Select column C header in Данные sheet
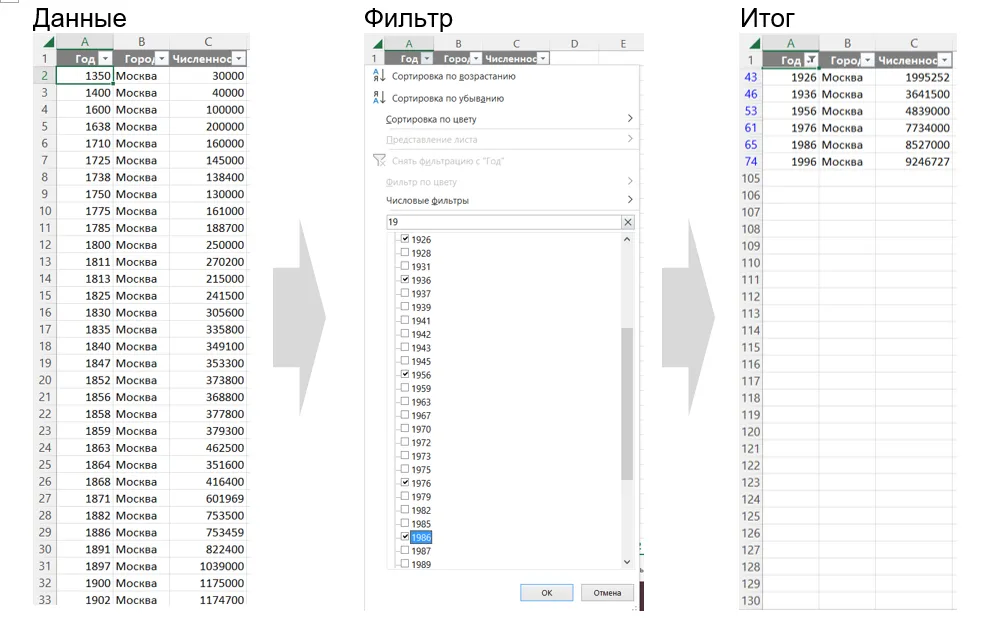Viewport: 988px width, 627px height. 208,42
